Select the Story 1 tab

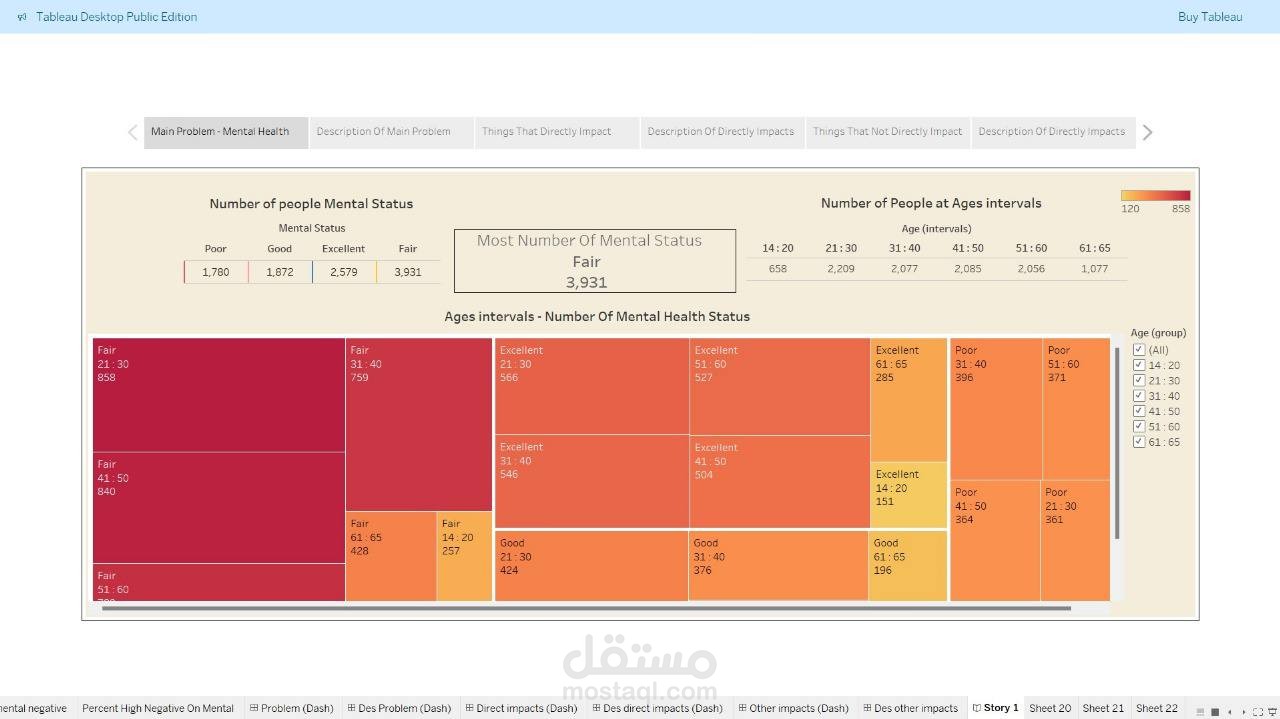995,708
